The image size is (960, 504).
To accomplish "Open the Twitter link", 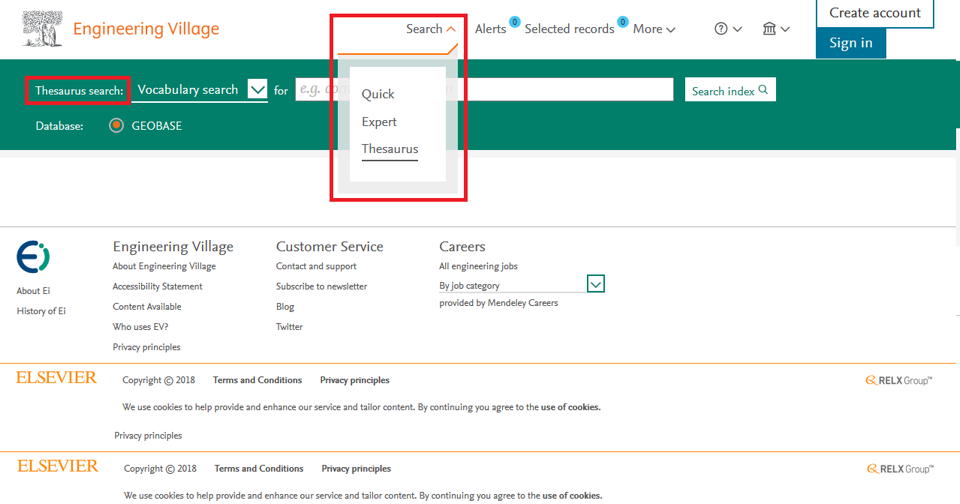I will click(x=289, y=327).
